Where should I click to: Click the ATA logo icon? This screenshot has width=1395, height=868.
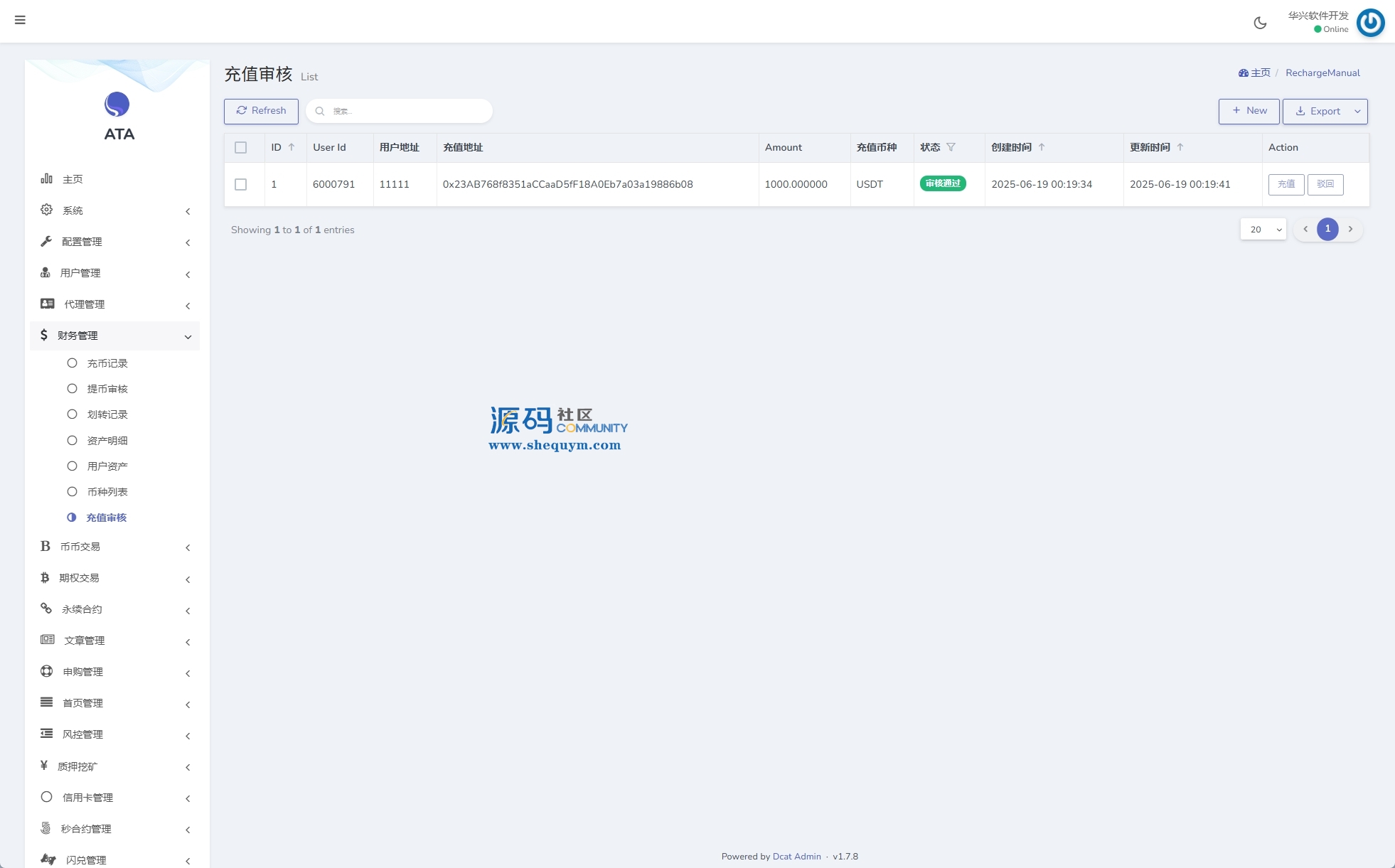click(x=117, y=105)
